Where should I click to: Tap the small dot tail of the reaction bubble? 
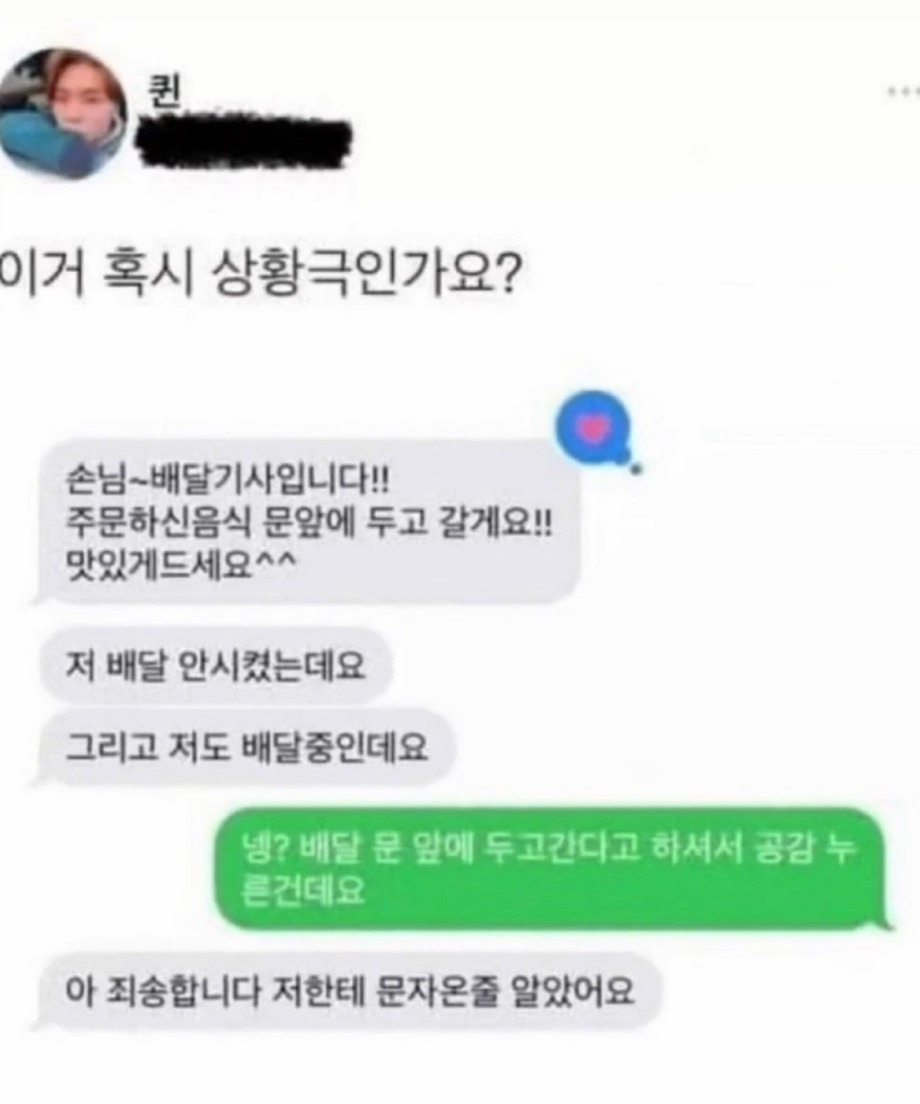click(x=636, y=469)
